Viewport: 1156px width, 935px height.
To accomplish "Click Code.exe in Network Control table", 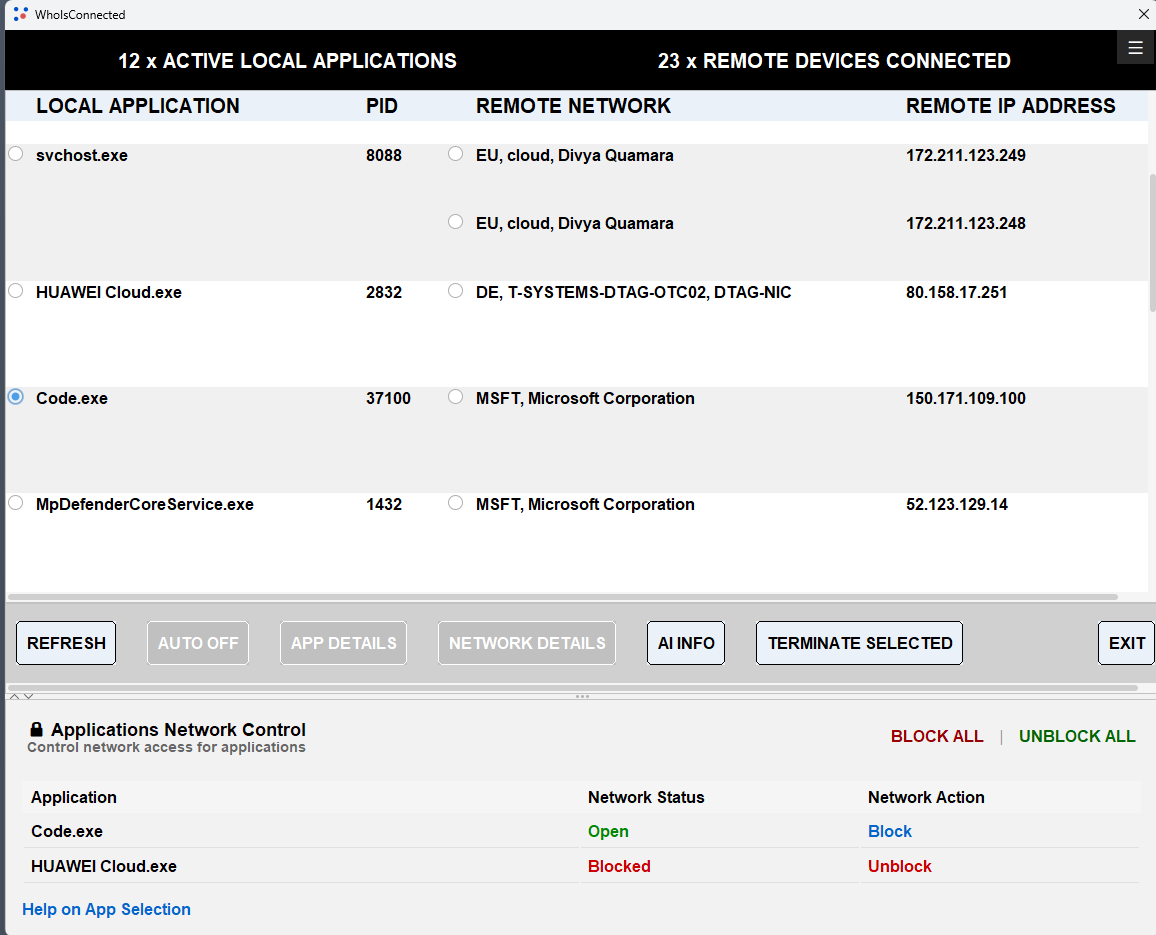I will point(67,831).
